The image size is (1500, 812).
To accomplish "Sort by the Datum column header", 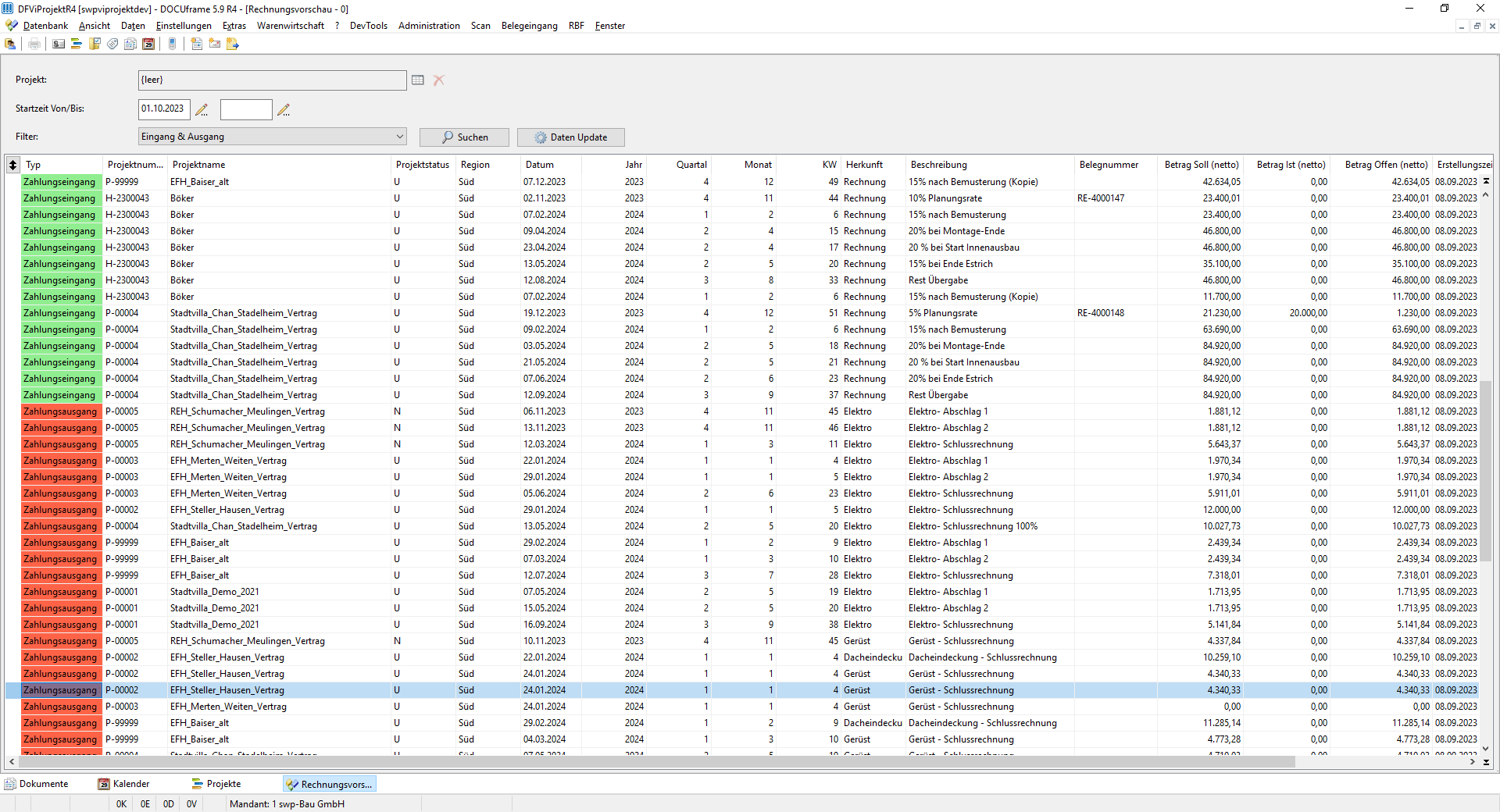I will 551,165.
